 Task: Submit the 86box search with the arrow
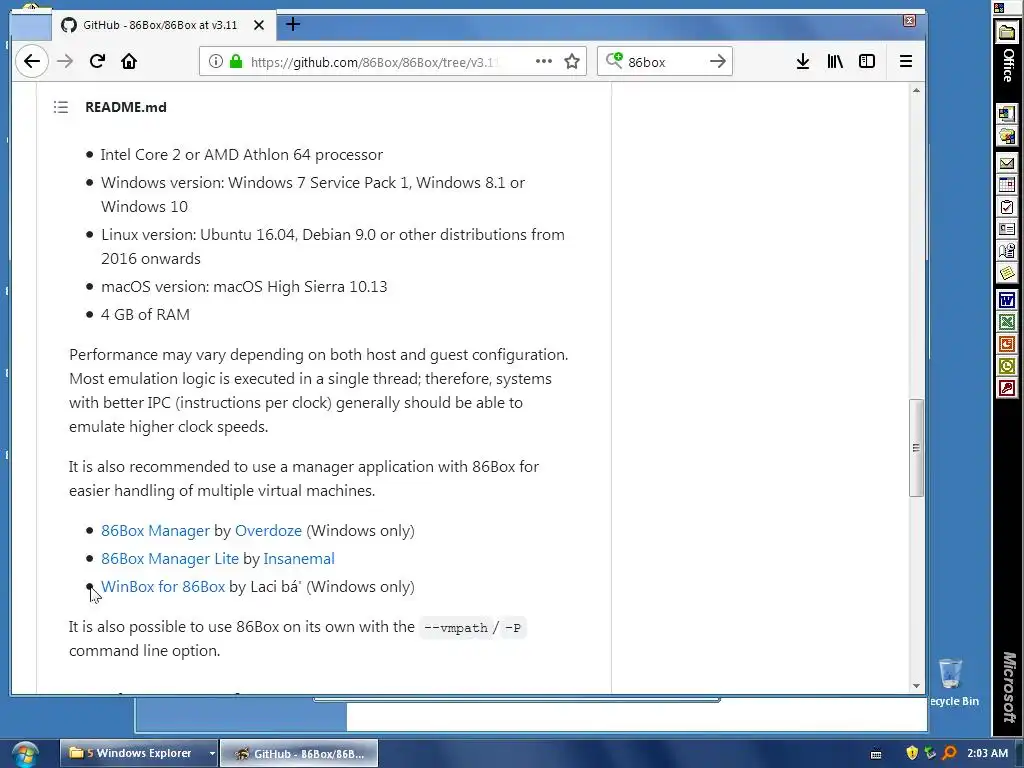click(718, 61)
